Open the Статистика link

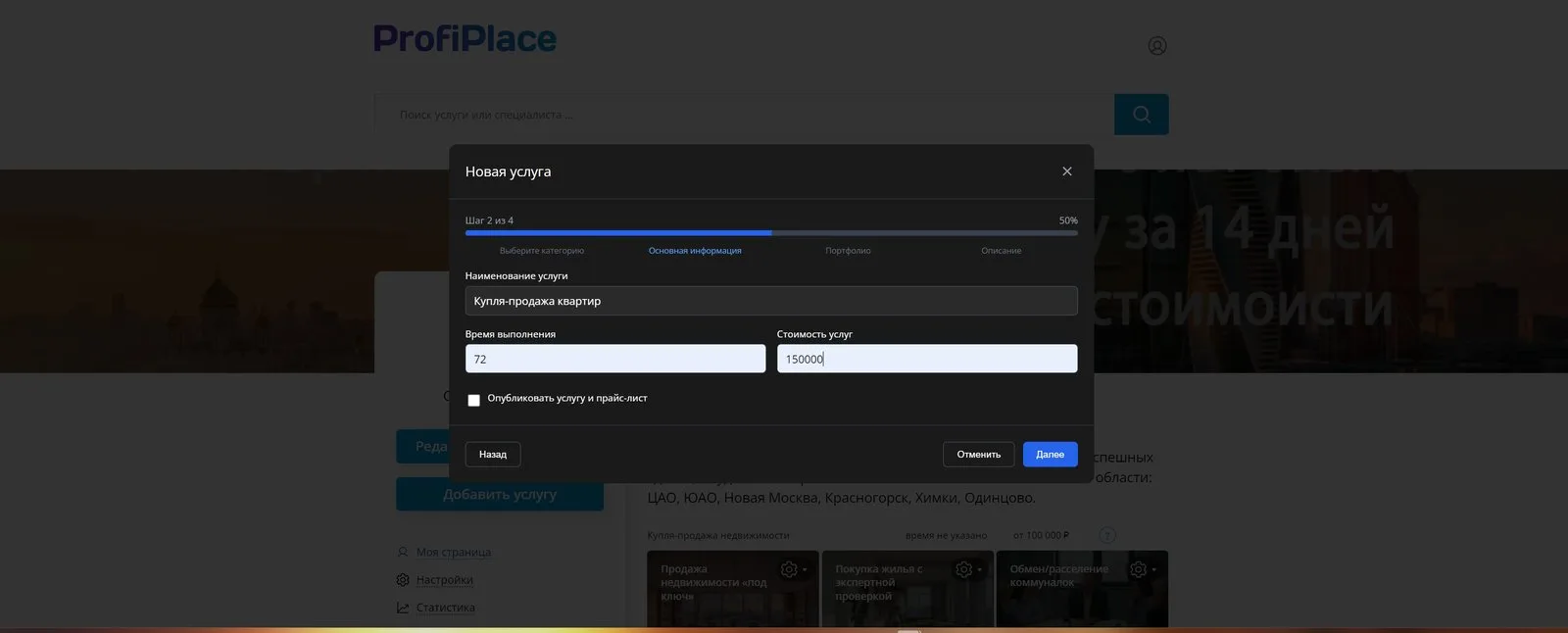(x=446, y=608)
